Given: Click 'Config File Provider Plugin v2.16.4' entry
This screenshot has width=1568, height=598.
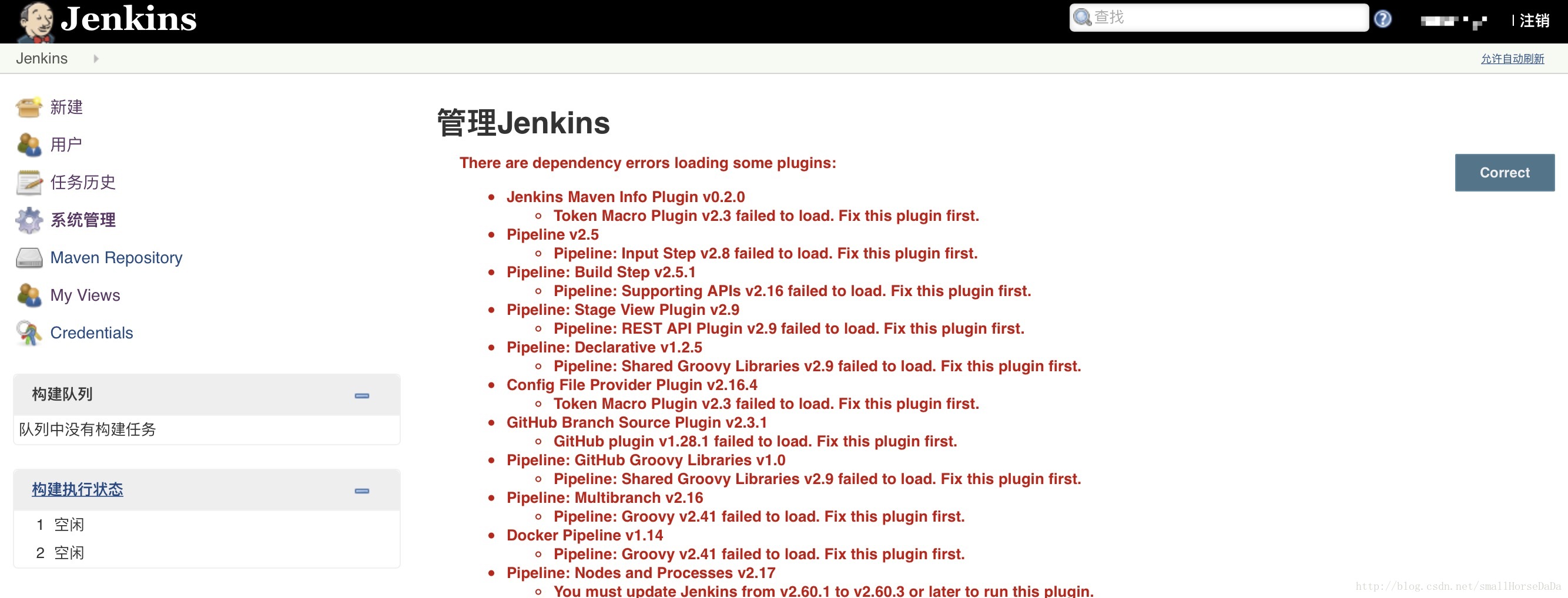Looking at the screenshot, I should click(x=632, y=385).
